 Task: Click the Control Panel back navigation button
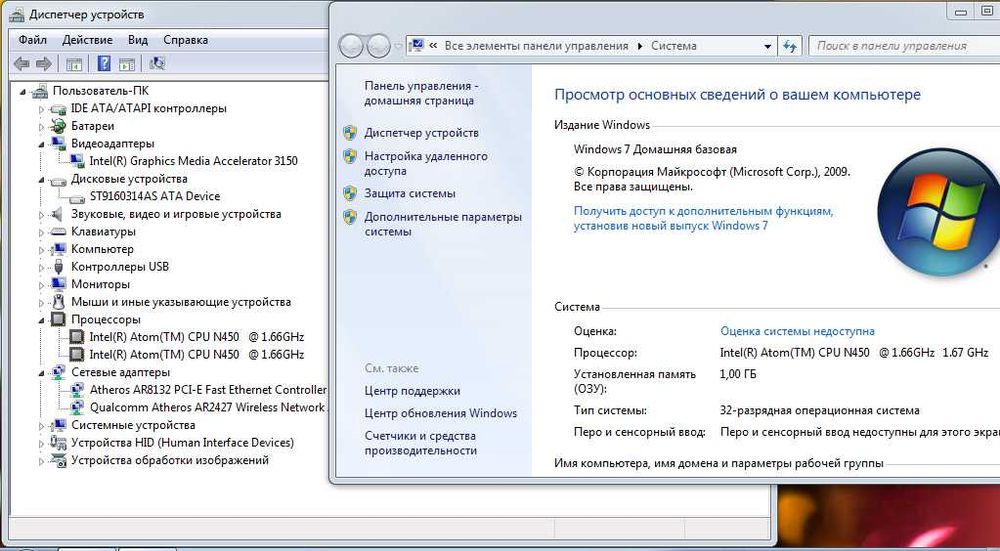coord(350,46)
